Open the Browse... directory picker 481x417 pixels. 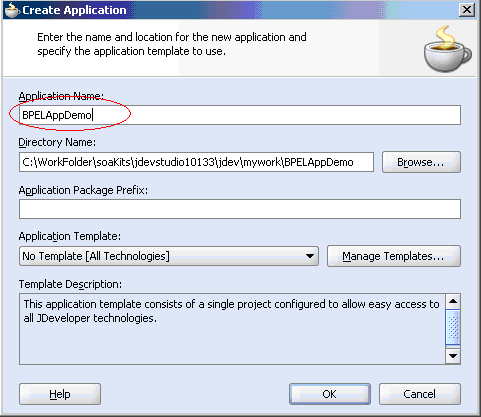pyautogui.click(x=421, y=162)
